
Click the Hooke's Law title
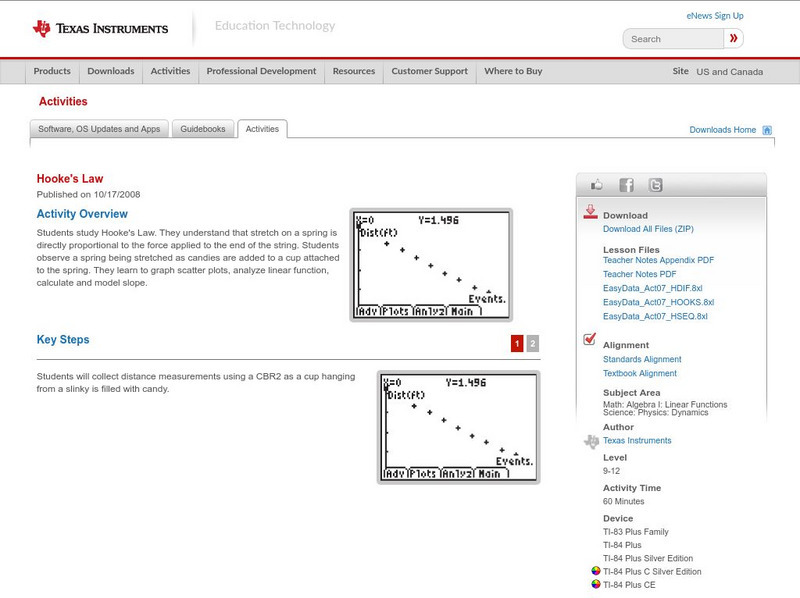[x=70, y=179]
